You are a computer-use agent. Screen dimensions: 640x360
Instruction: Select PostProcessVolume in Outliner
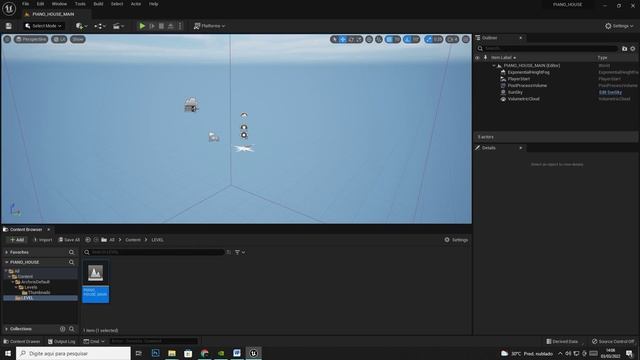(x=527, y=85)
